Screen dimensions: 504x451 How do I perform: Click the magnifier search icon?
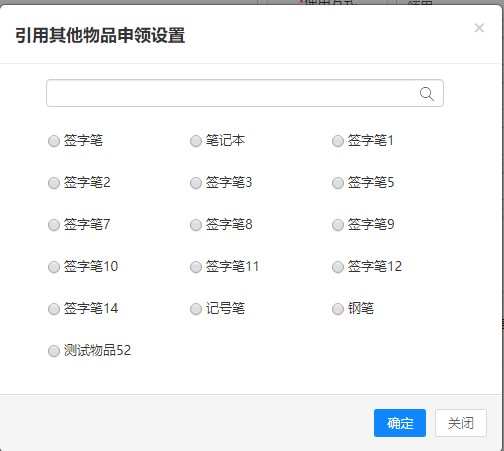pos(427,94)
